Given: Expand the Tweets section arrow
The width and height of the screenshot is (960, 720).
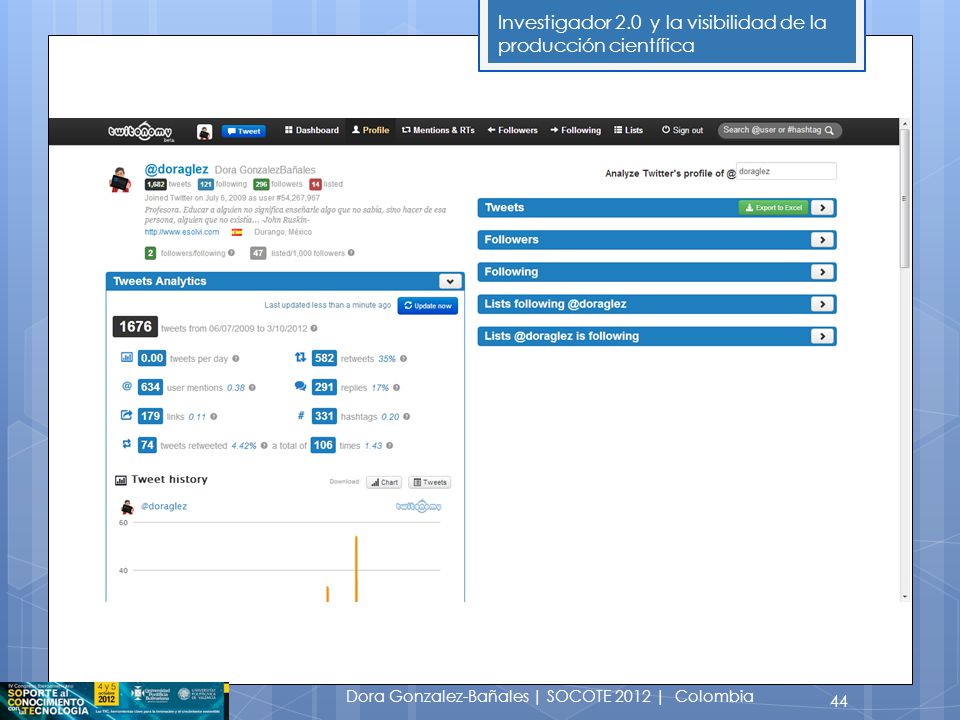Looking at the screenshot, I should coord(822,208).
